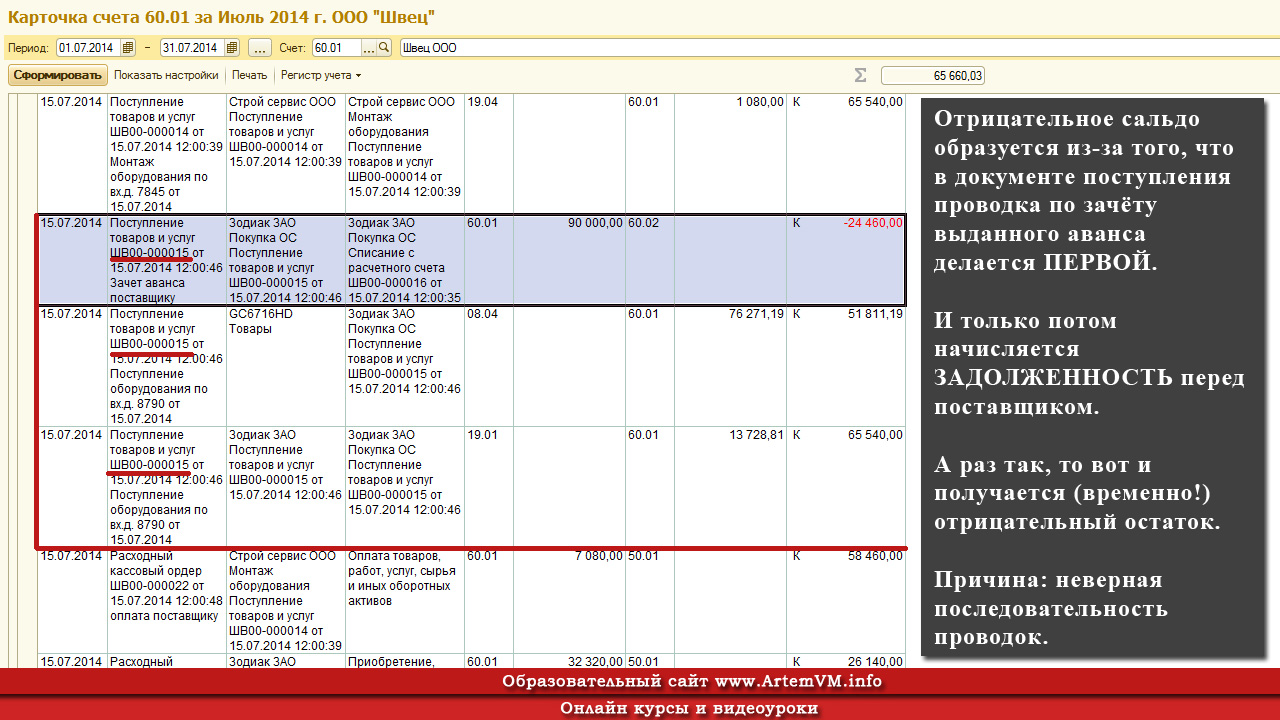This screenshot has width=1280, height=720.
Task: Open calendar for end date 31.07.2014
Action: (232, 48)
